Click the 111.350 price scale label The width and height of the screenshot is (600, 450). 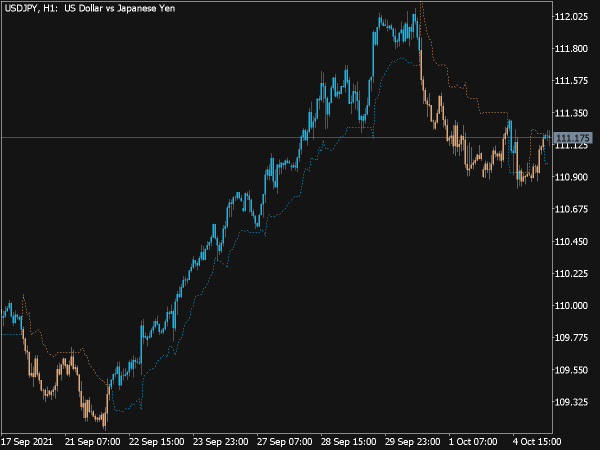[571, 113]
